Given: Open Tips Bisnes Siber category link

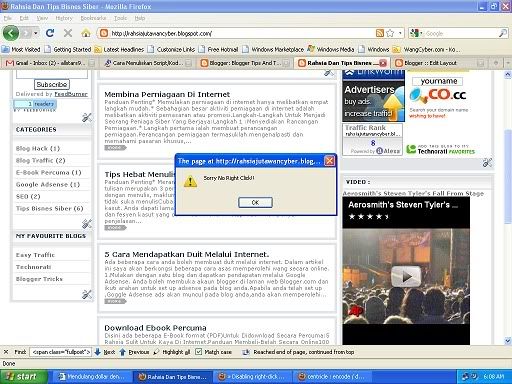Looking at the screenshot, I should click(49, 208).
